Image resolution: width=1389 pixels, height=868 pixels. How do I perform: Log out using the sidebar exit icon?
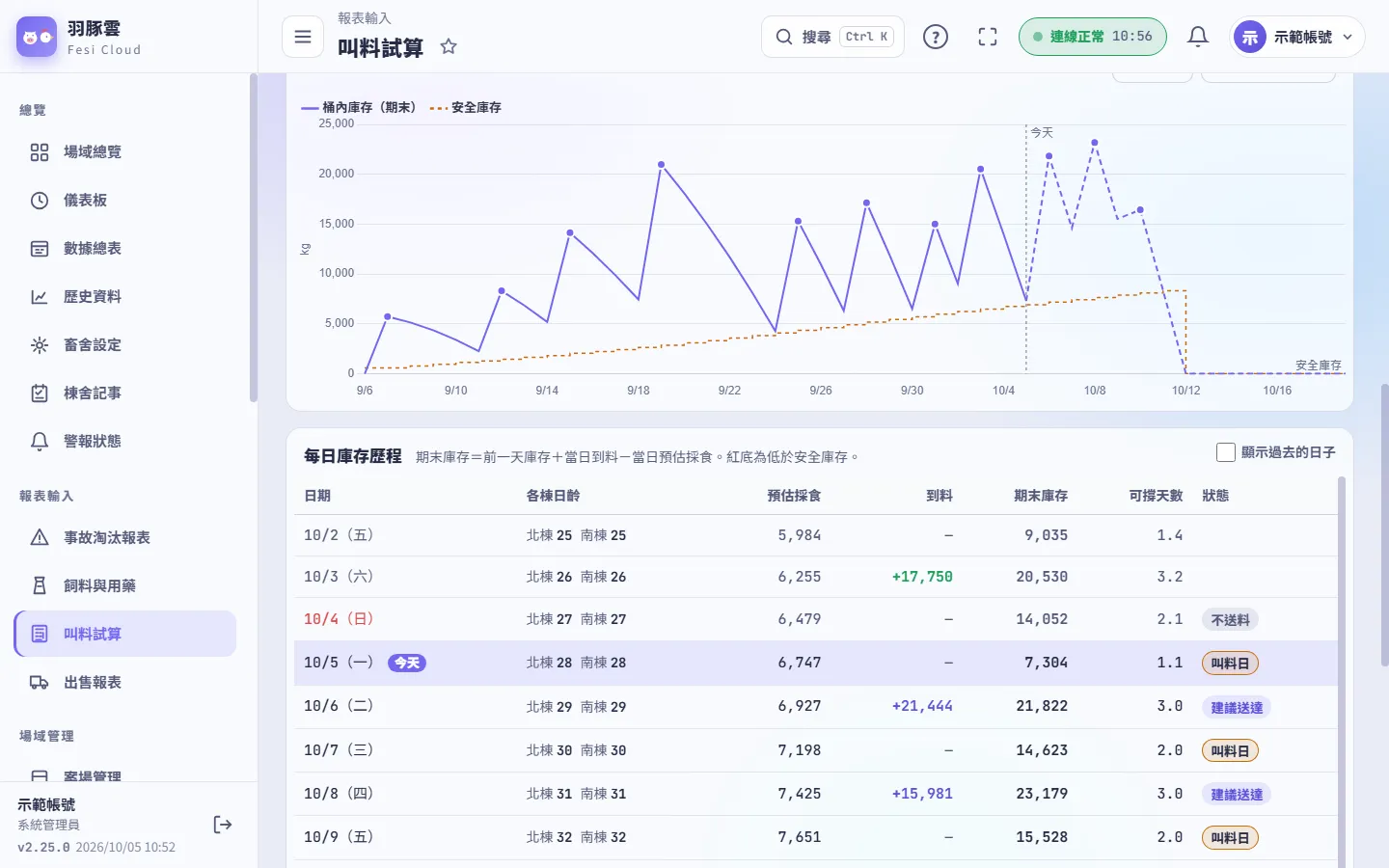[x=223, y=825]
